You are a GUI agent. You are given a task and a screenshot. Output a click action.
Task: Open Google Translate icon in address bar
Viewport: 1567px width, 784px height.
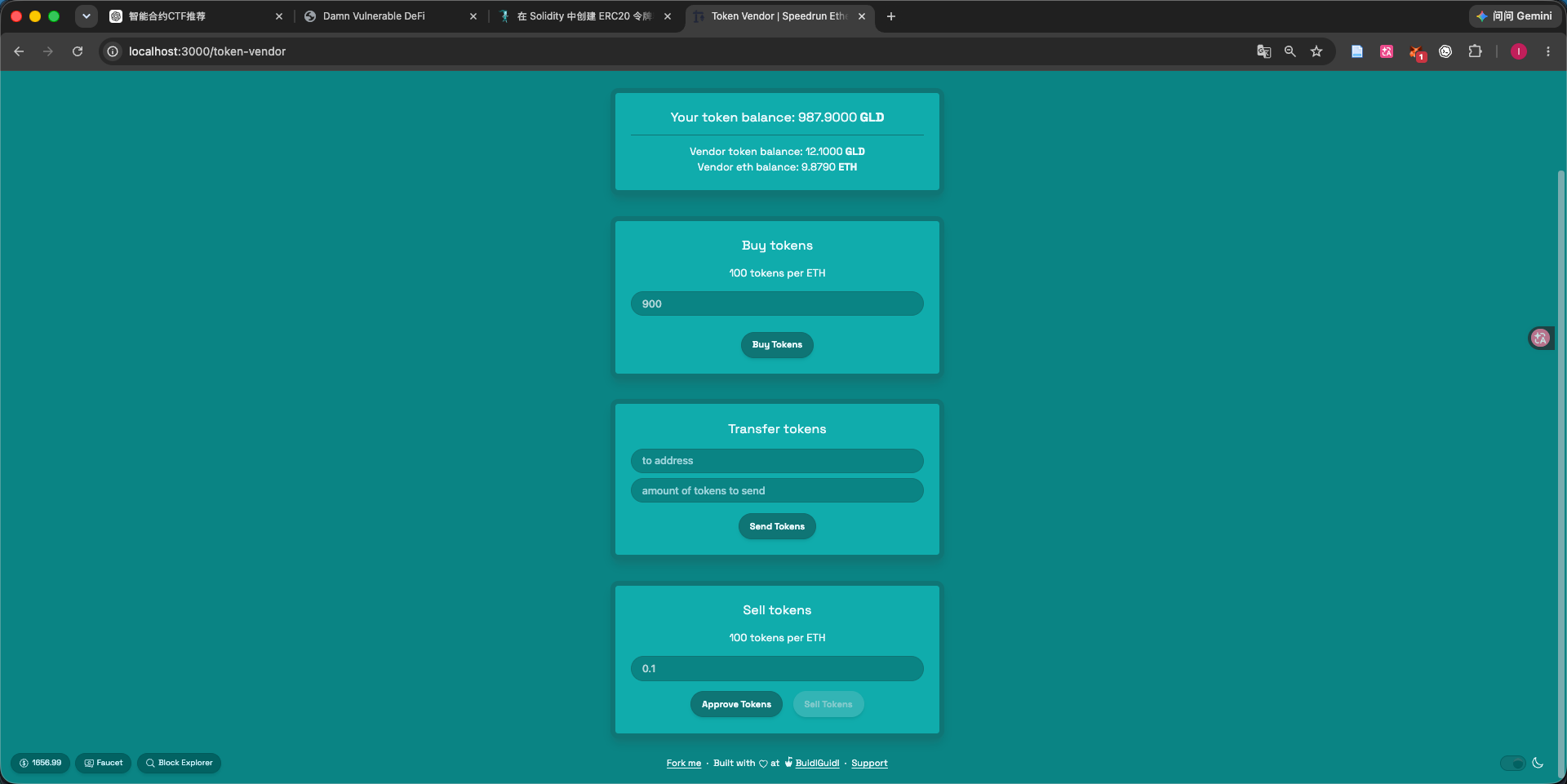(x=1263, y=51)
